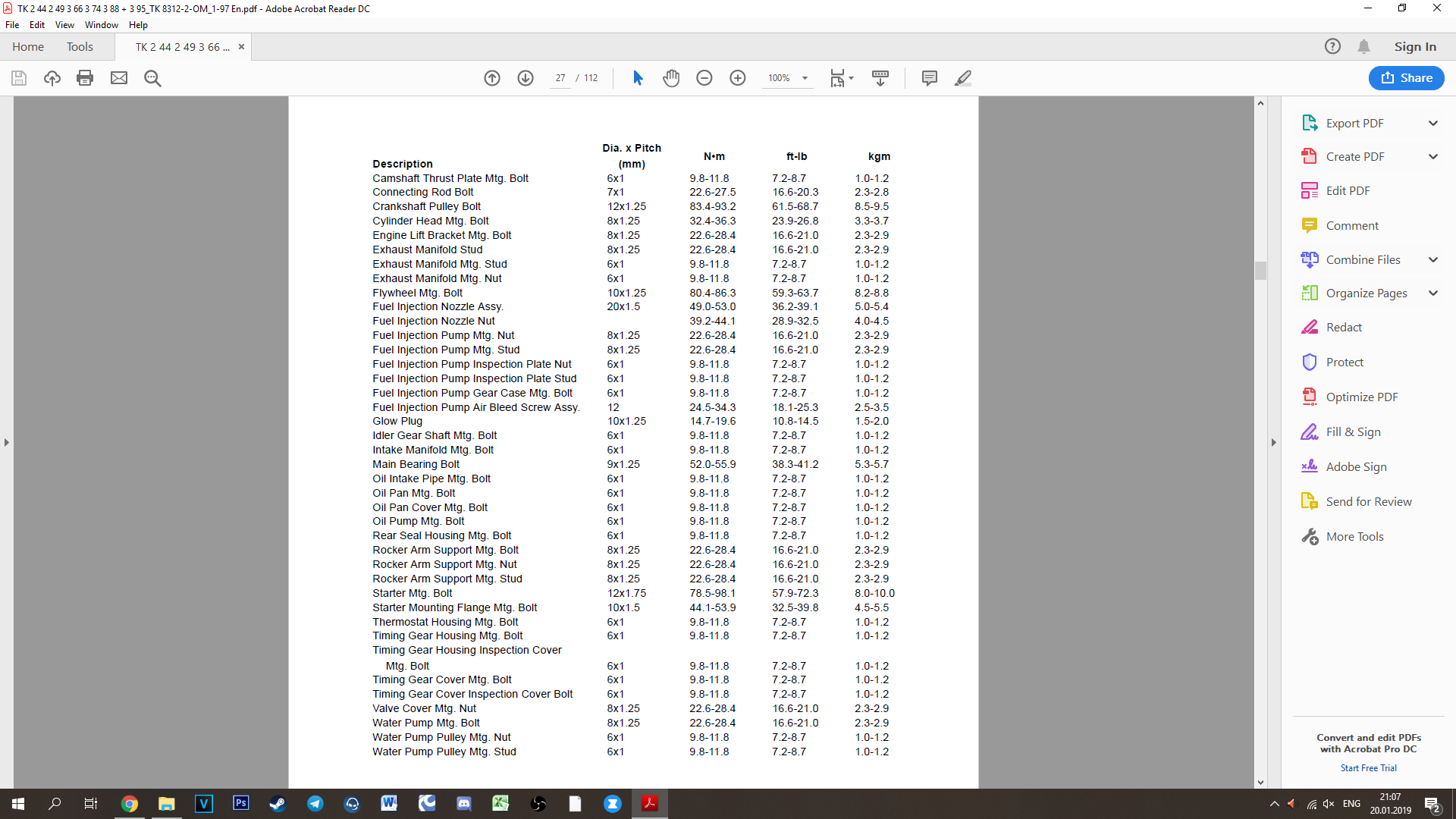Open Send for Review tool
1456x819 pixels.
click(1368, 501)
